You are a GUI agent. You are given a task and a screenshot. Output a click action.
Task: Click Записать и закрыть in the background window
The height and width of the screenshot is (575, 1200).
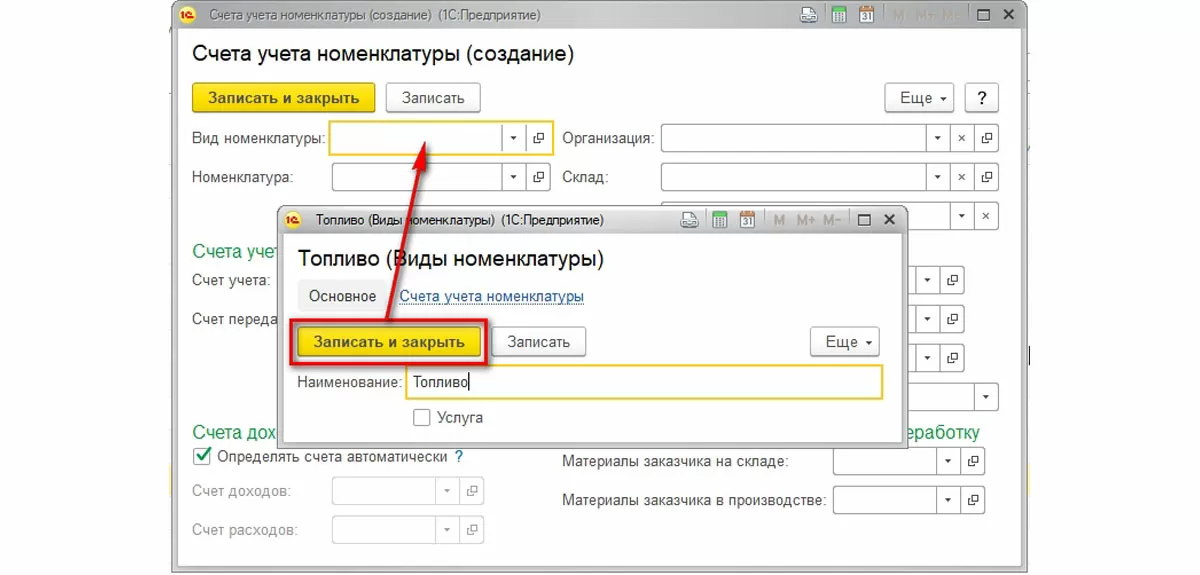[x=283, y=98]
